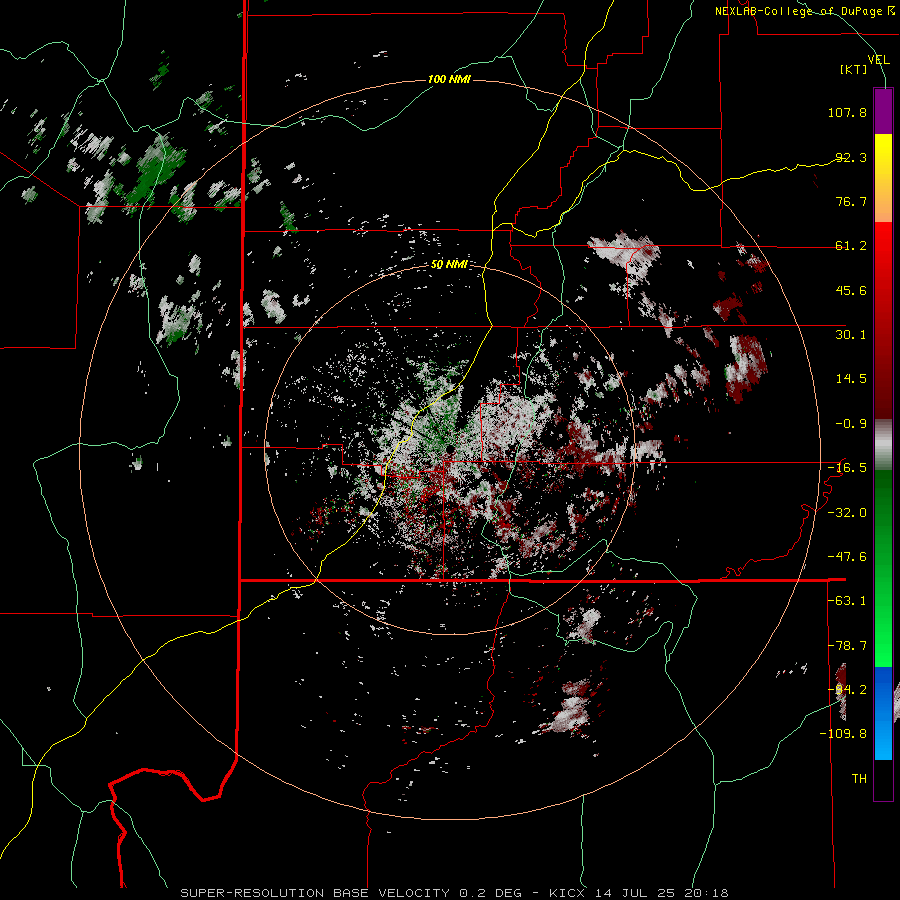Image resolution: width=900 pixels, height=900 pixels.
Task: Click the -47.6 legend value
Action: click(847, 557)
